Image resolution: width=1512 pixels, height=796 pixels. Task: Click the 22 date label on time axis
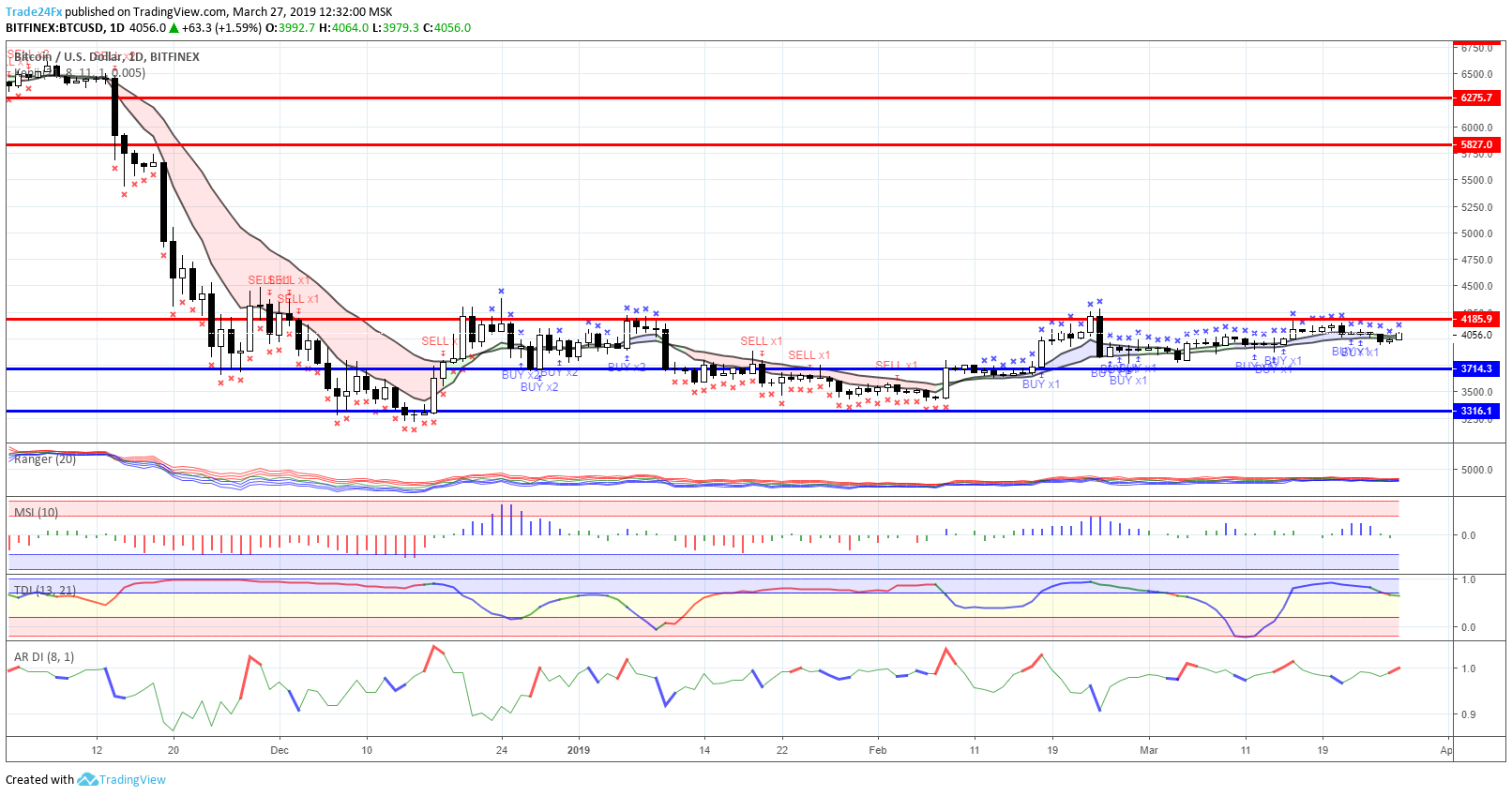click(782, 750)
